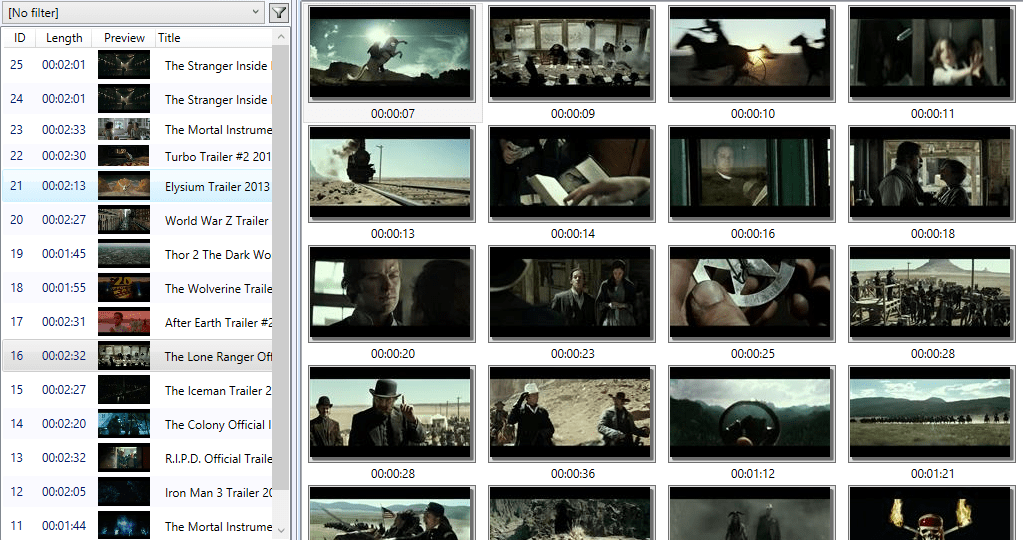Open the [No filter] dropdown

[133, 12]
